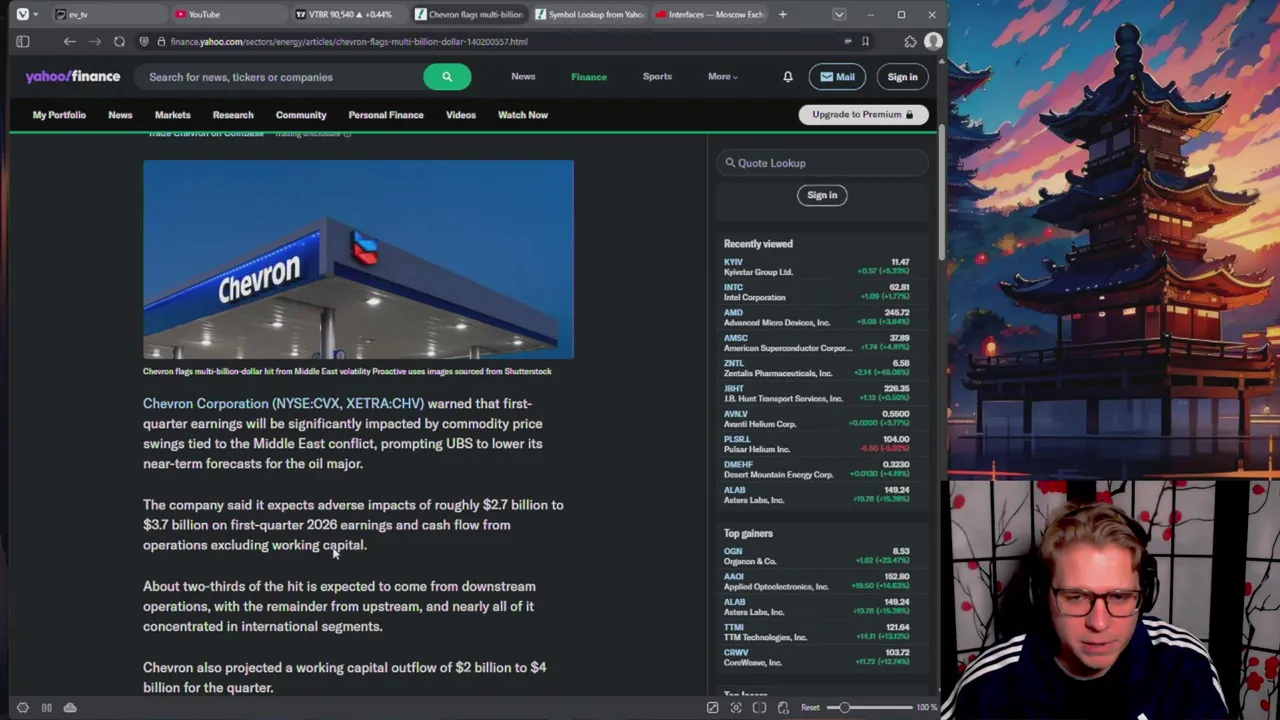Expand the tab list dropdown arrow

click(839, 14)
